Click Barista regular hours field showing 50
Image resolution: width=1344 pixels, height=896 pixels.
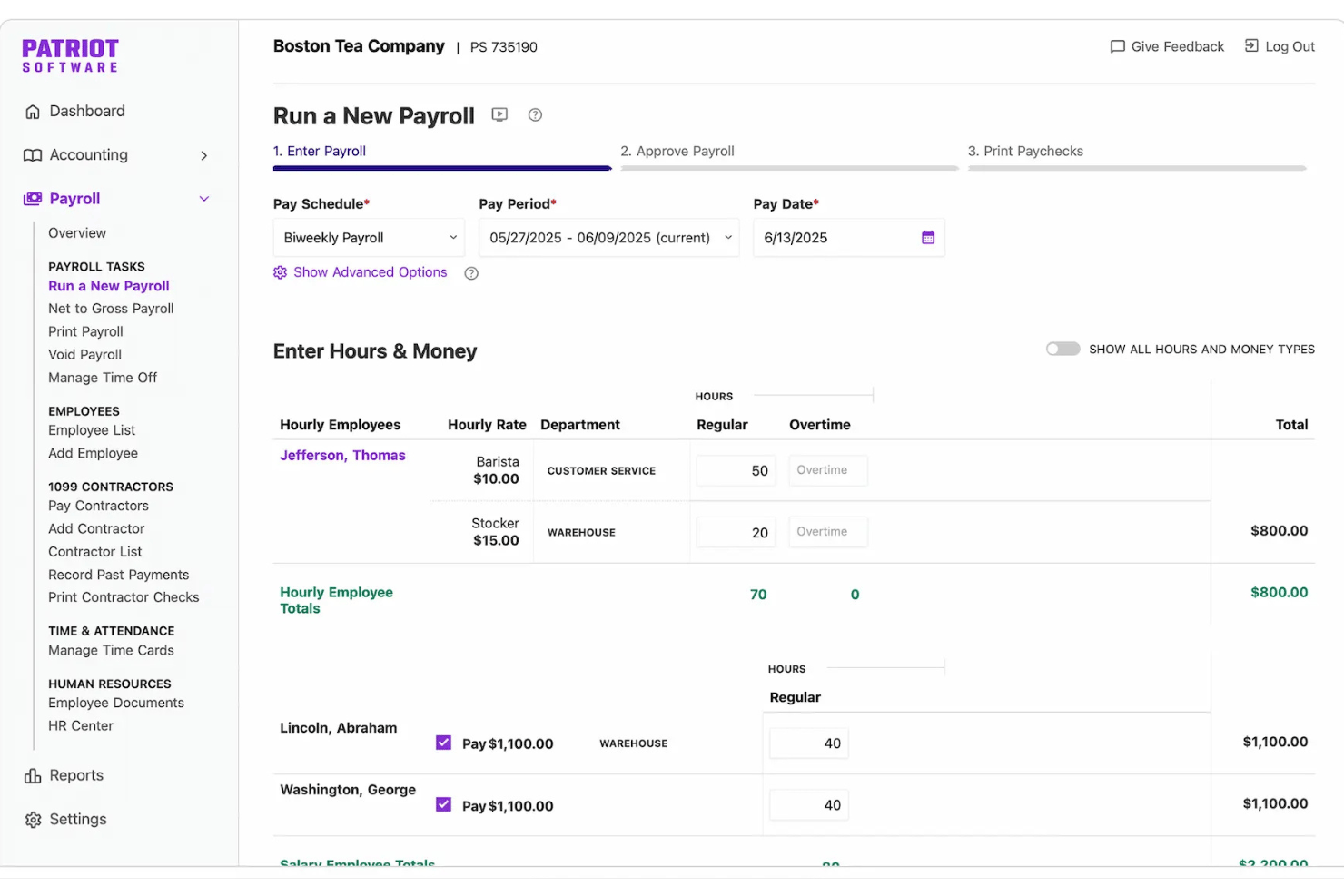[x=736, y=471]
